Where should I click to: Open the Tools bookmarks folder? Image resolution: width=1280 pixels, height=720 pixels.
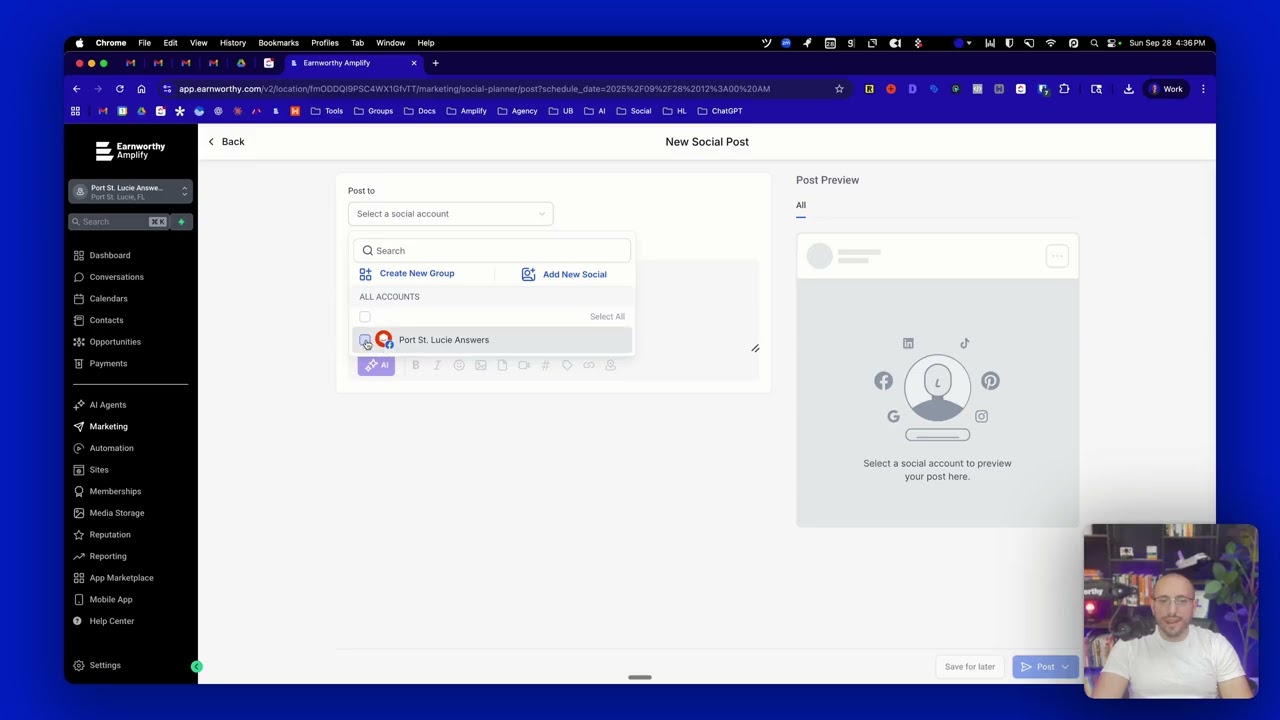click(327, 111)
